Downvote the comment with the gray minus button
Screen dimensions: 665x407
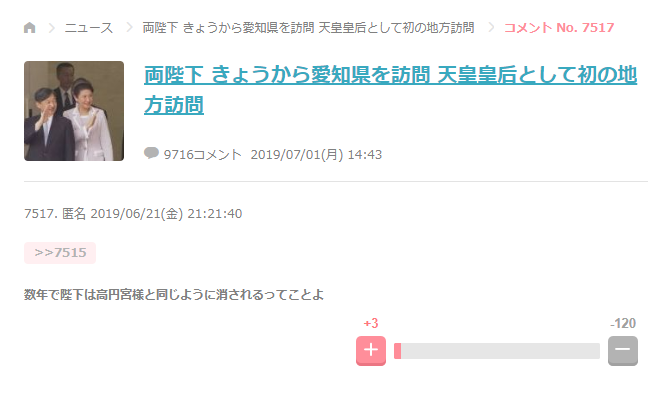[x=623, y=351]
